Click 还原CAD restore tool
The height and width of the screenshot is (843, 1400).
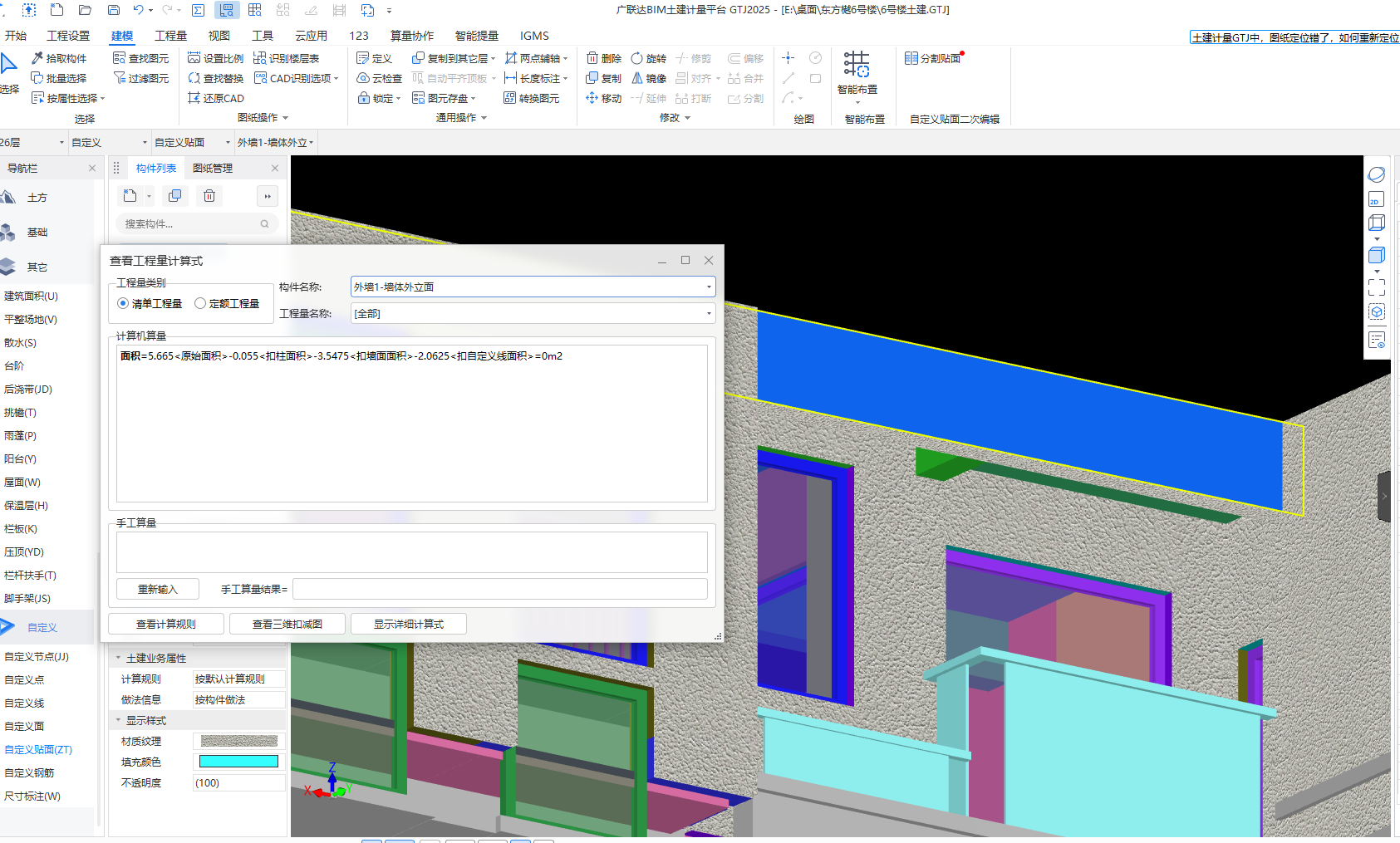(216, 98)
